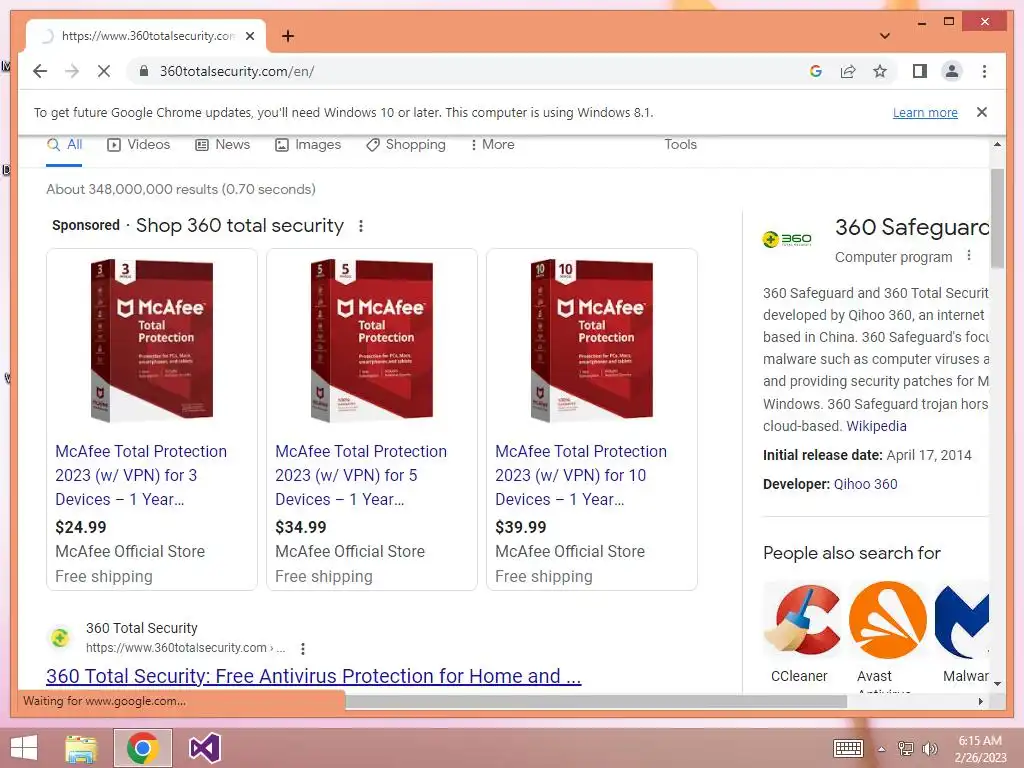Expand the More search options

pyautogui.click(x=492, y=144)
